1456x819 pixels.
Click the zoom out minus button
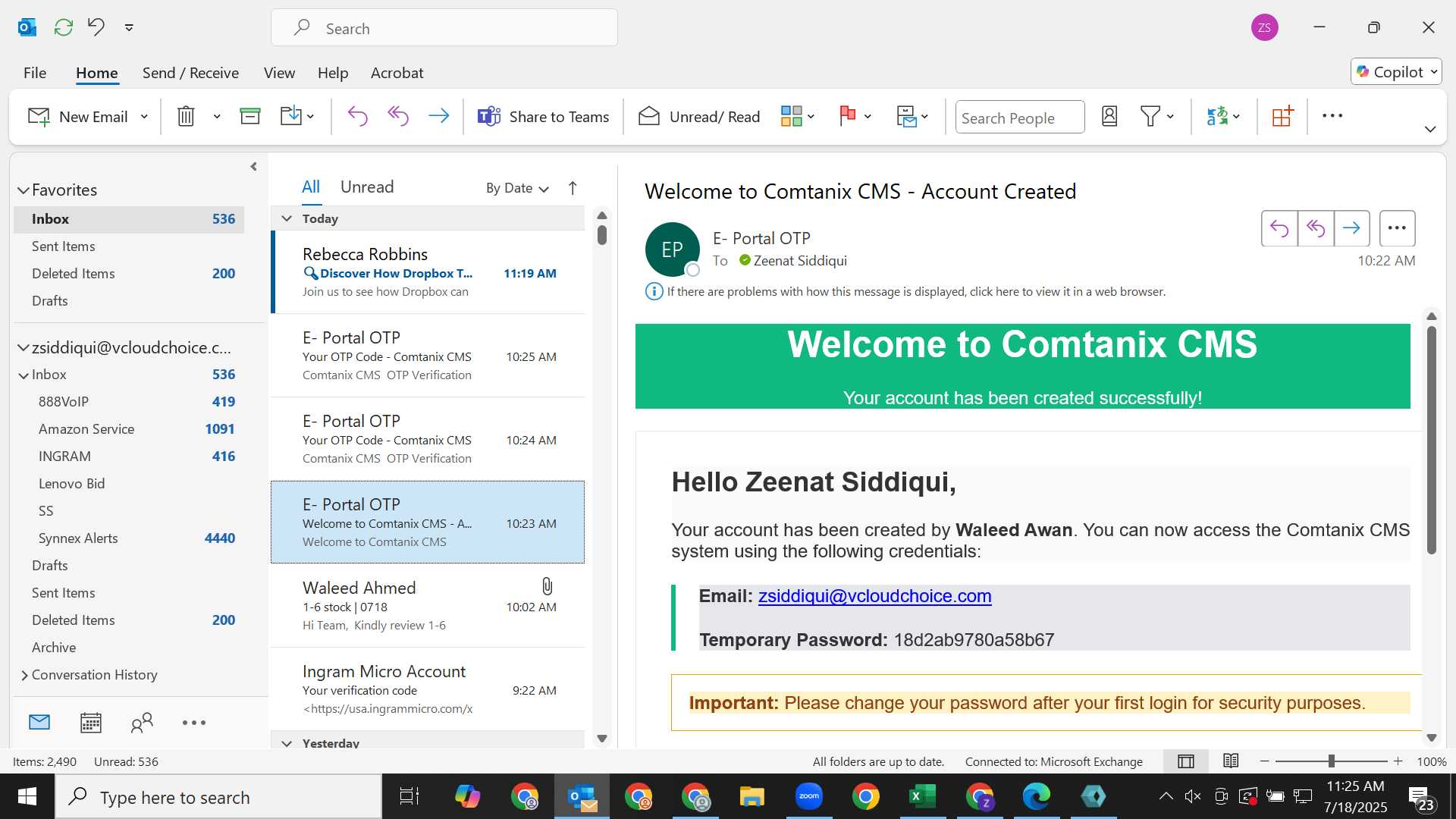[x=1264, y=761]
